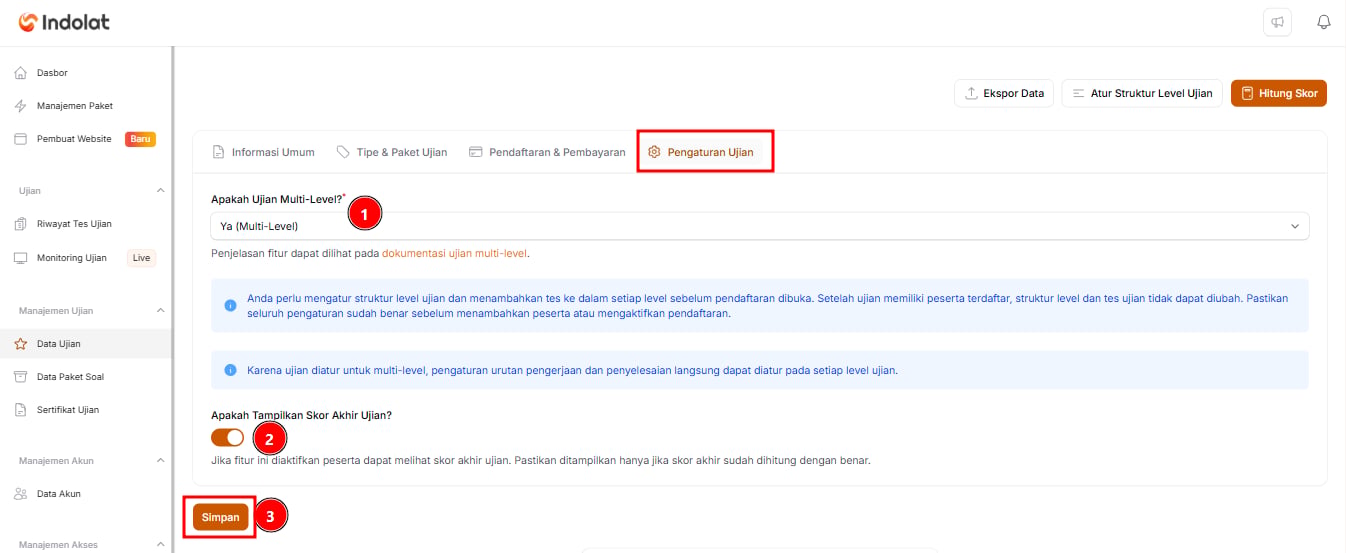Collapse the Manajemen Akun sidebar section
The image size is (1346, 553).
click(161, 460)
